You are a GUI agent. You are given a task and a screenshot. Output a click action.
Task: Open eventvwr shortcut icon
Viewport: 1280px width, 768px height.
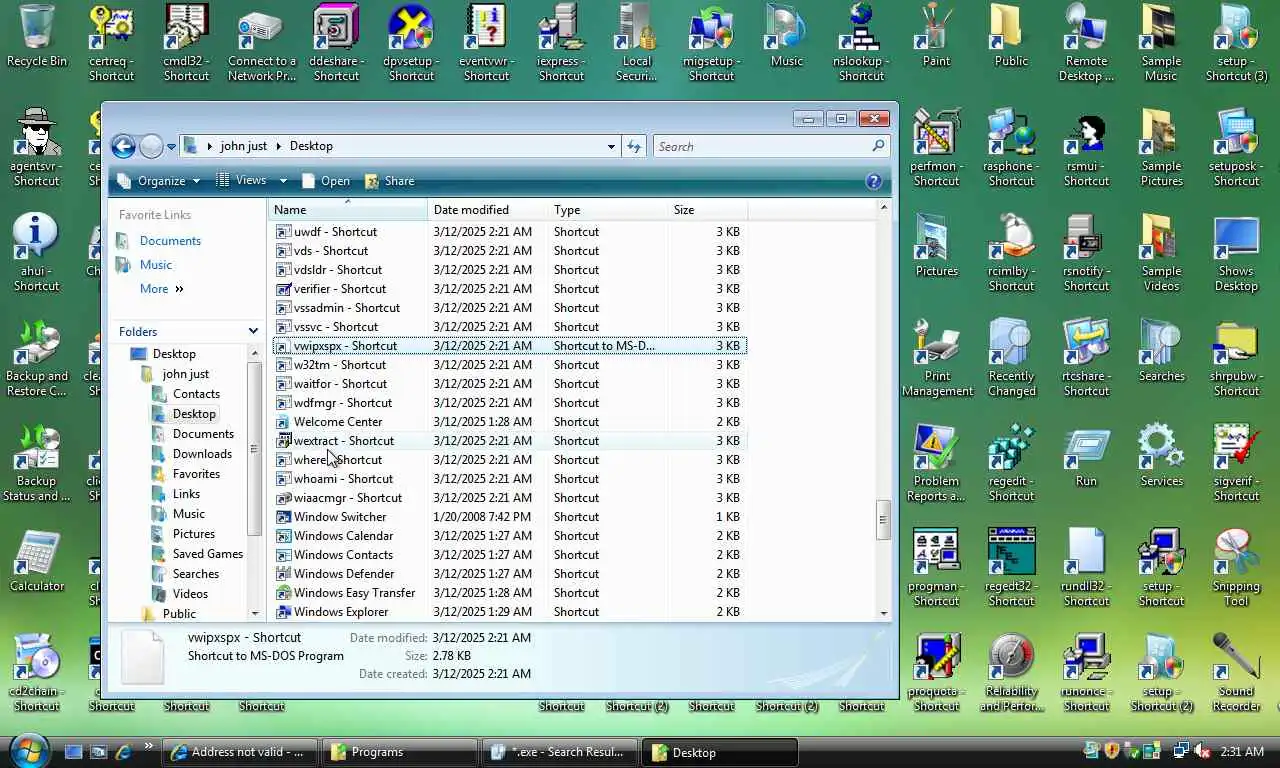486,43
